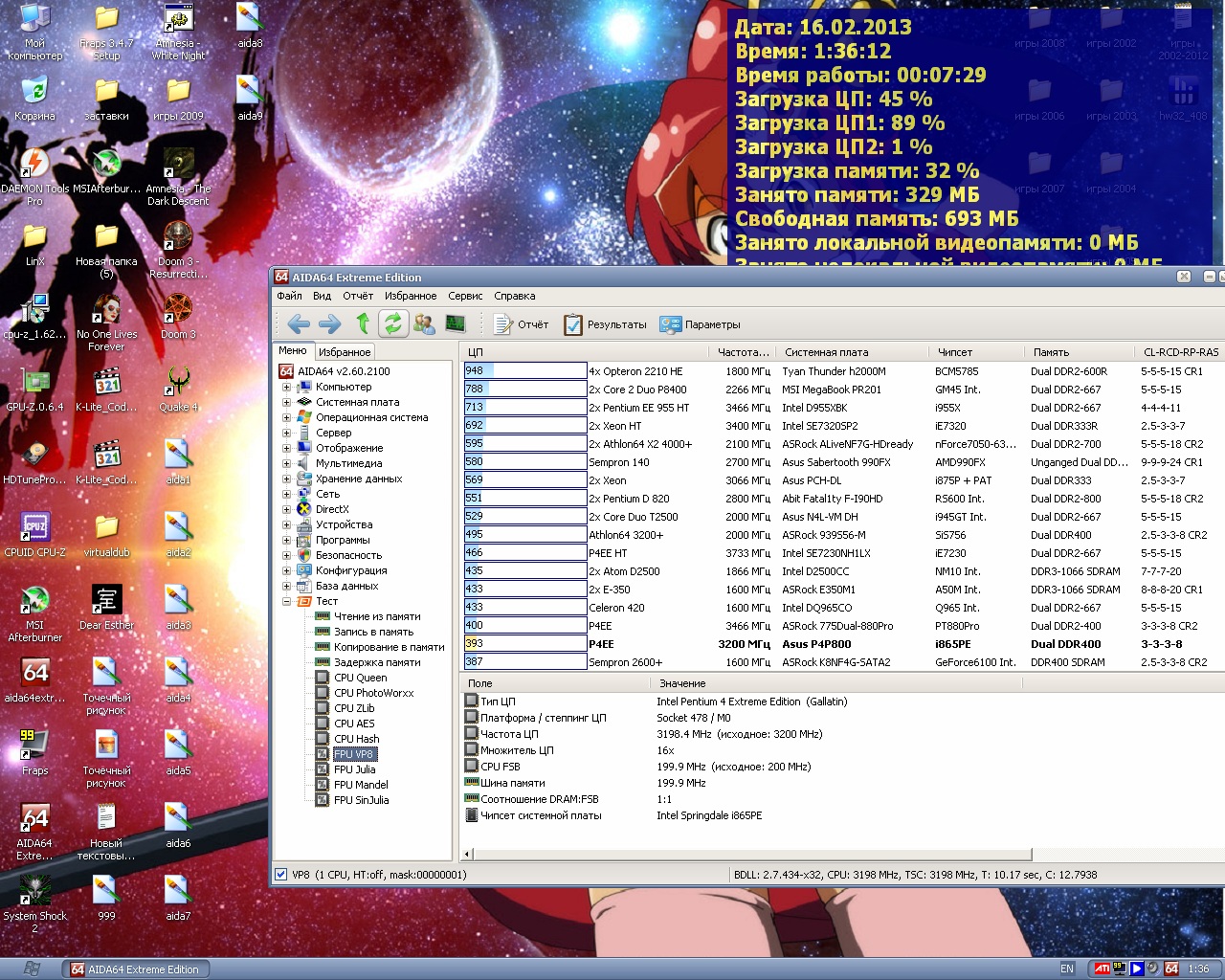Expand the Системная плата tree node
Image resolution: width=1225 pixels, height=980 pixels.
pyautogui.click(x=286, y=402)
